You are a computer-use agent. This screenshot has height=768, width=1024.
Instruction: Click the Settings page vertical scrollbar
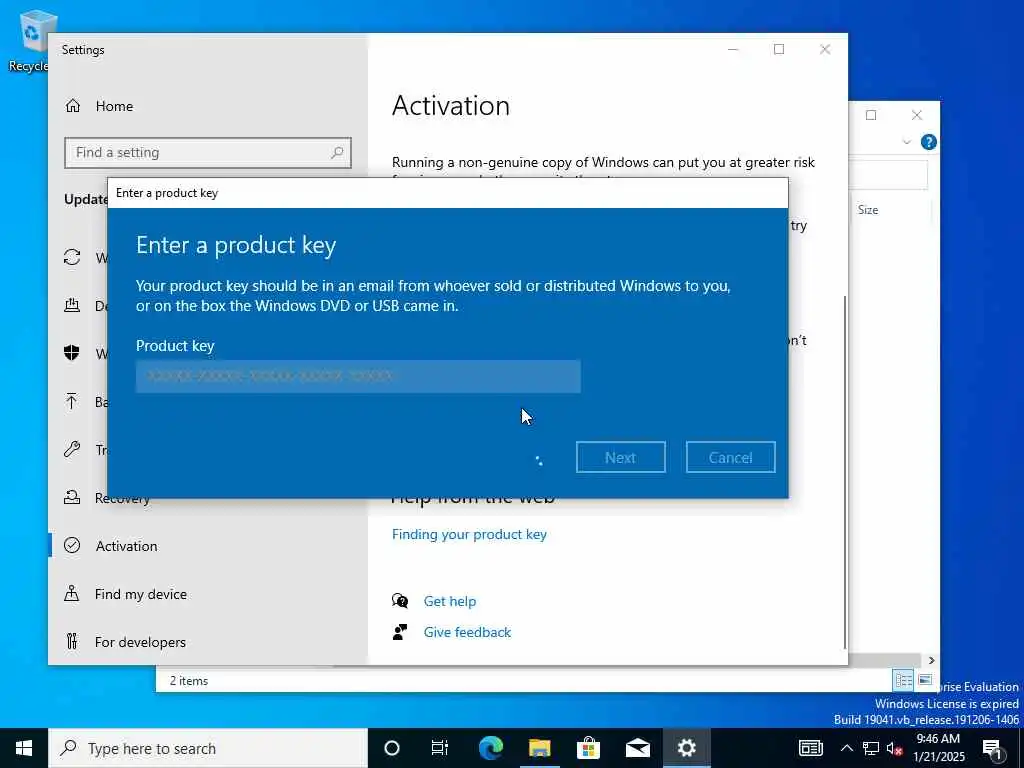[x=845, y=472]
